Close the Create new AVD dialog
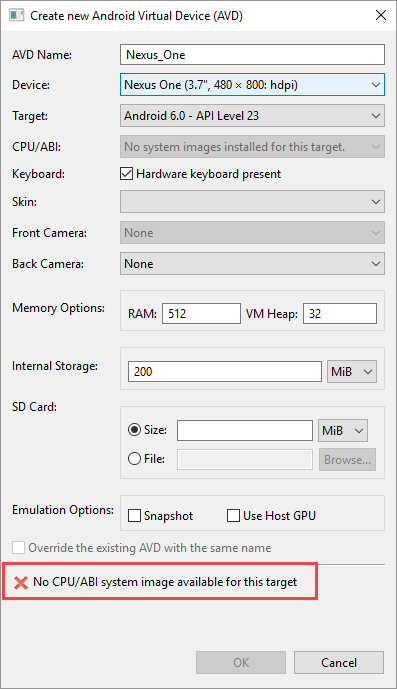 point(381,15)
